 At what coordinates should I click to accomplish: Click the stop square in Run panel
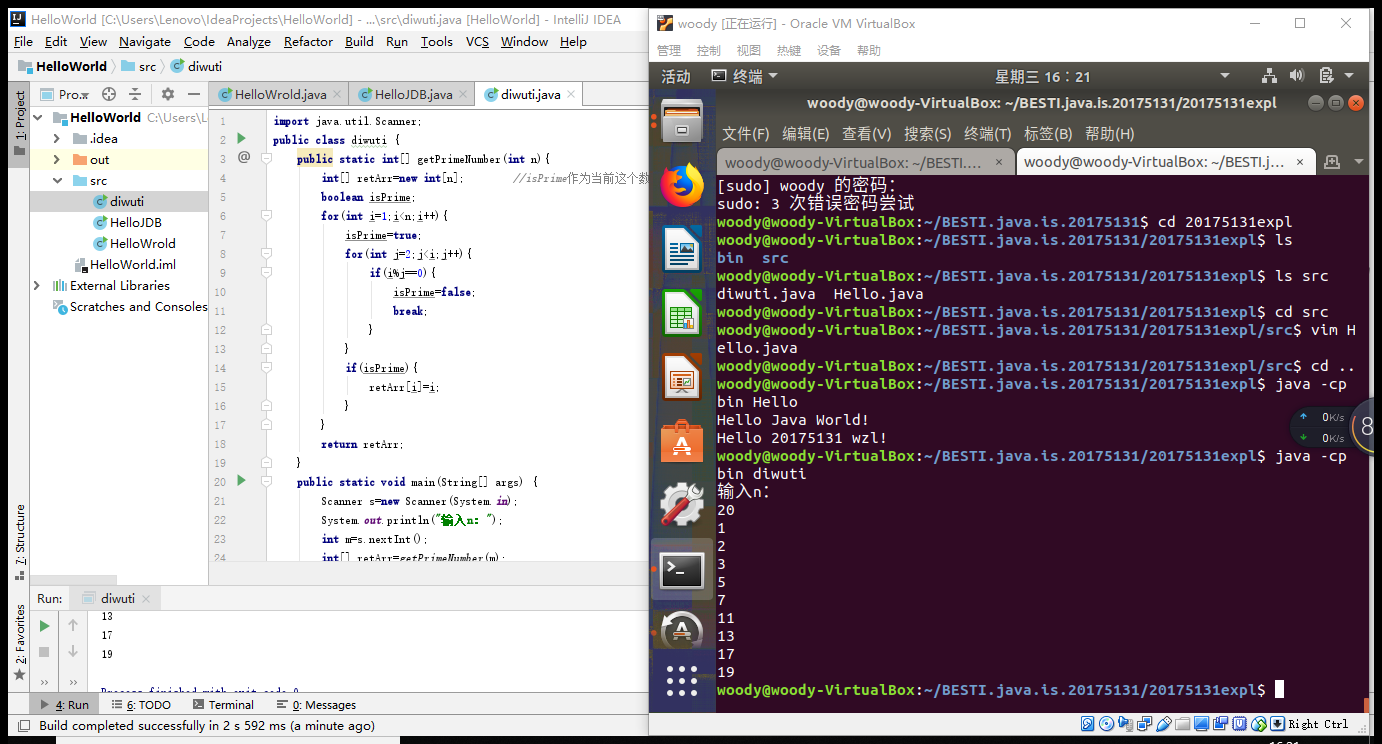[x=44, y=652]
